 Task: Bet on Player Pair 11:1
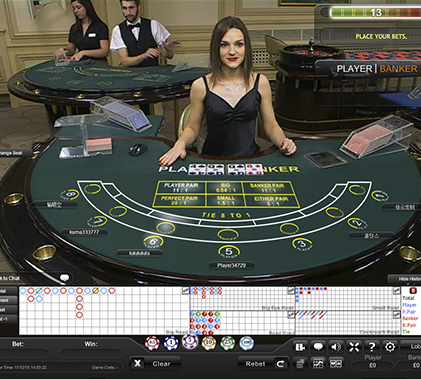pyautogui.click(x=181, y=188)
